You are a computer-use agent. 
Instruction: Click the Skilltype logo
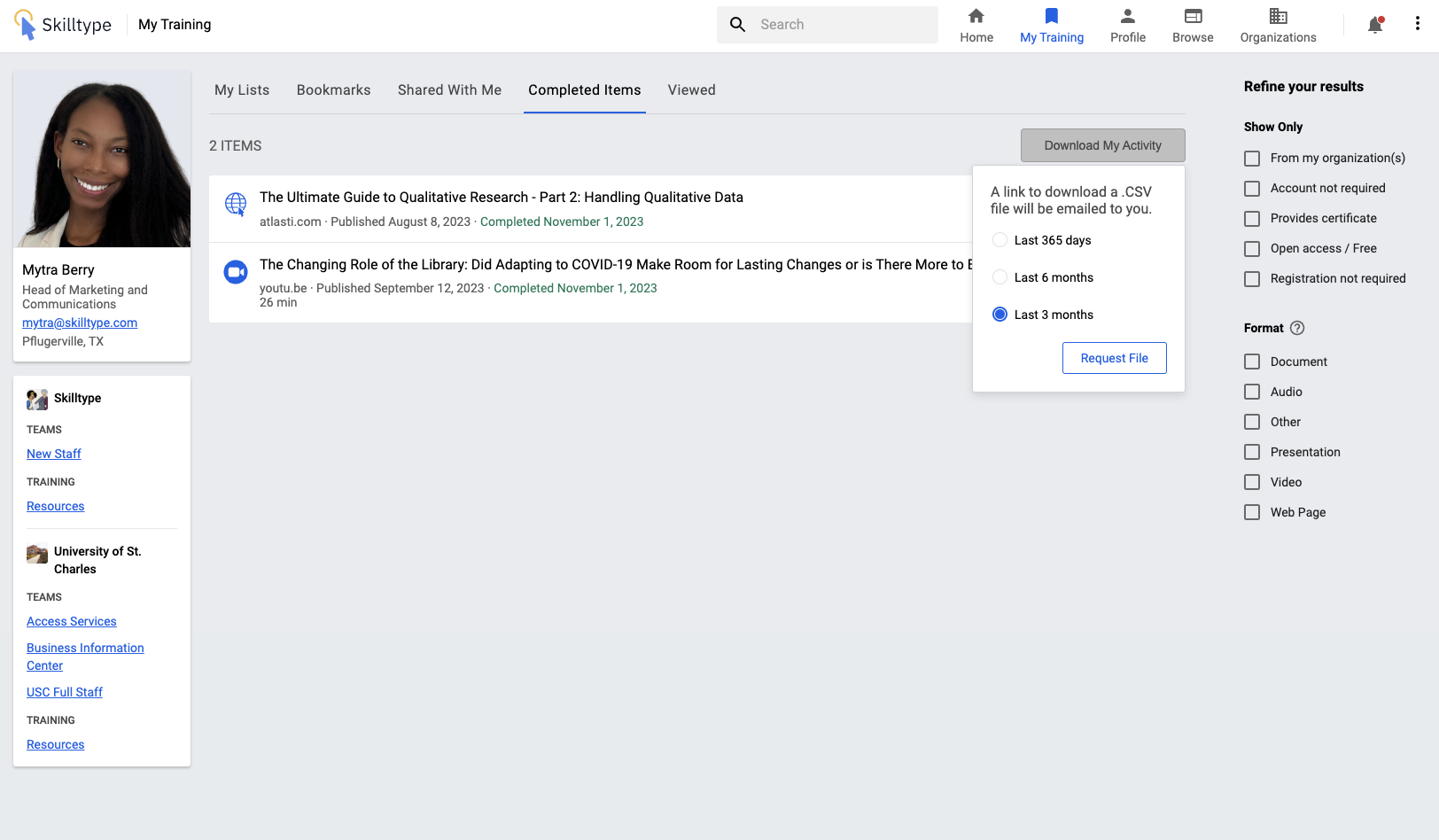click(63, 25)
